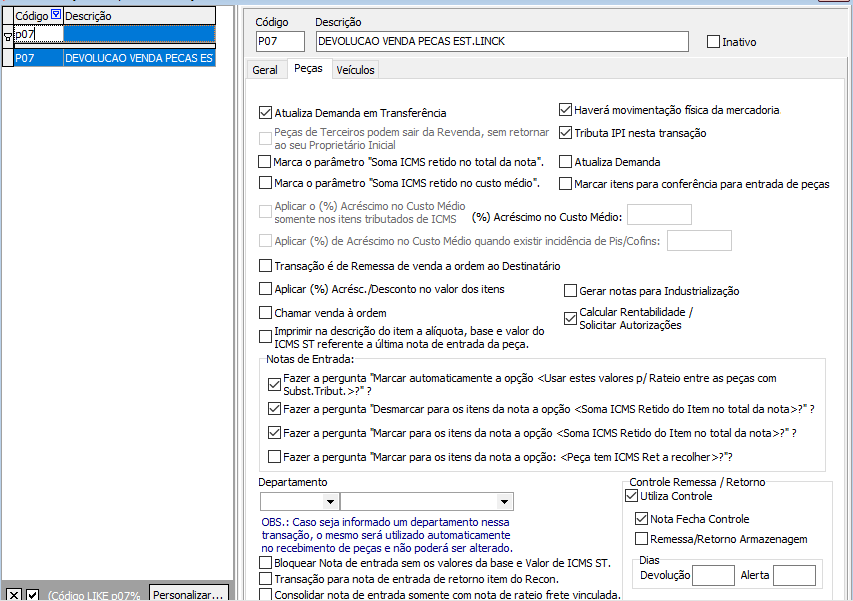Select the P07 row in the list
Viewport: 853px width, 601px height.
(39, 58)
